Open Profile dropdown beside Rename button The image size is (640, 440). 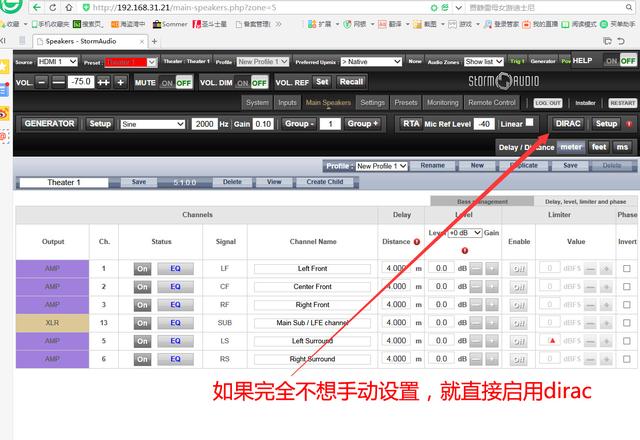tap(381, 166)
